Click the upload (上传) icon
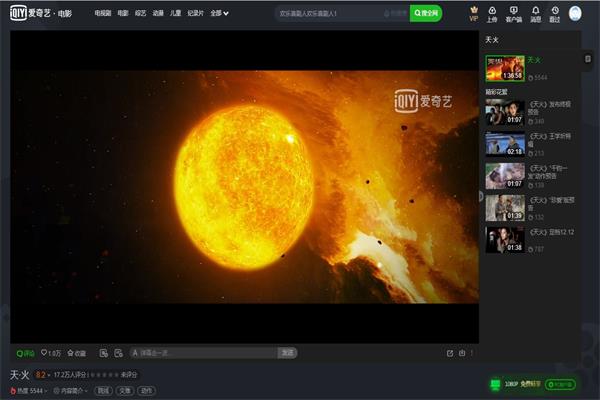This screenshot has height=400, width=600. 491,13
